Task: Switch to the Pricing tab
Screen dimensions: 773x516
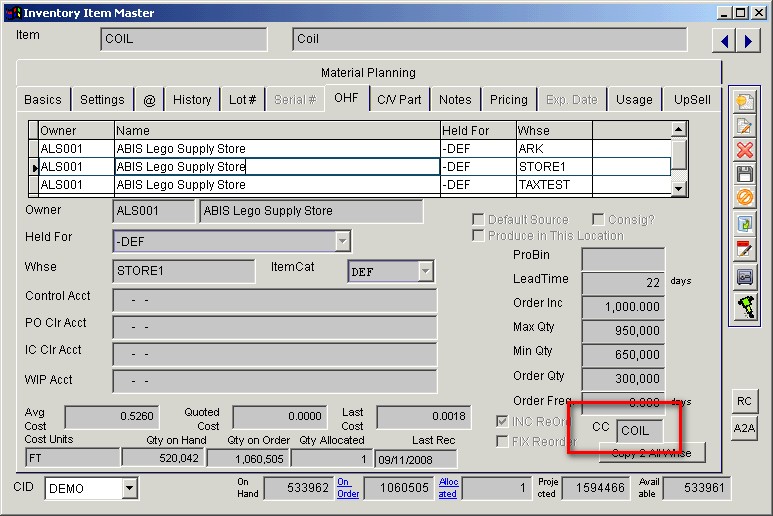Action: pyautogui.click(x=508, y=100)
